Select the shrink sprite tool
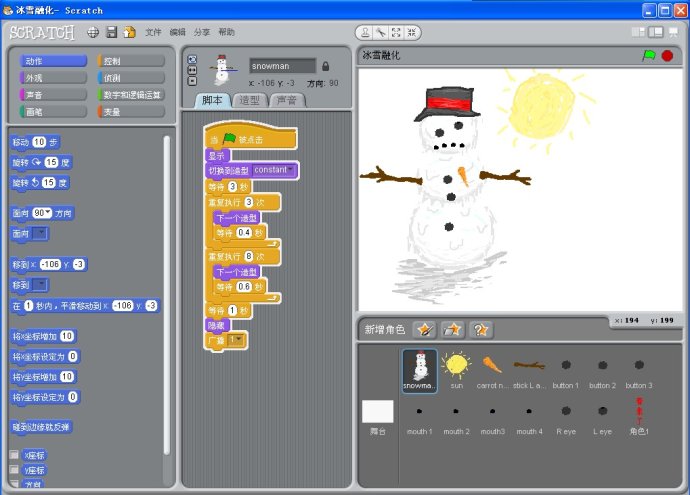 click(411, 32)
